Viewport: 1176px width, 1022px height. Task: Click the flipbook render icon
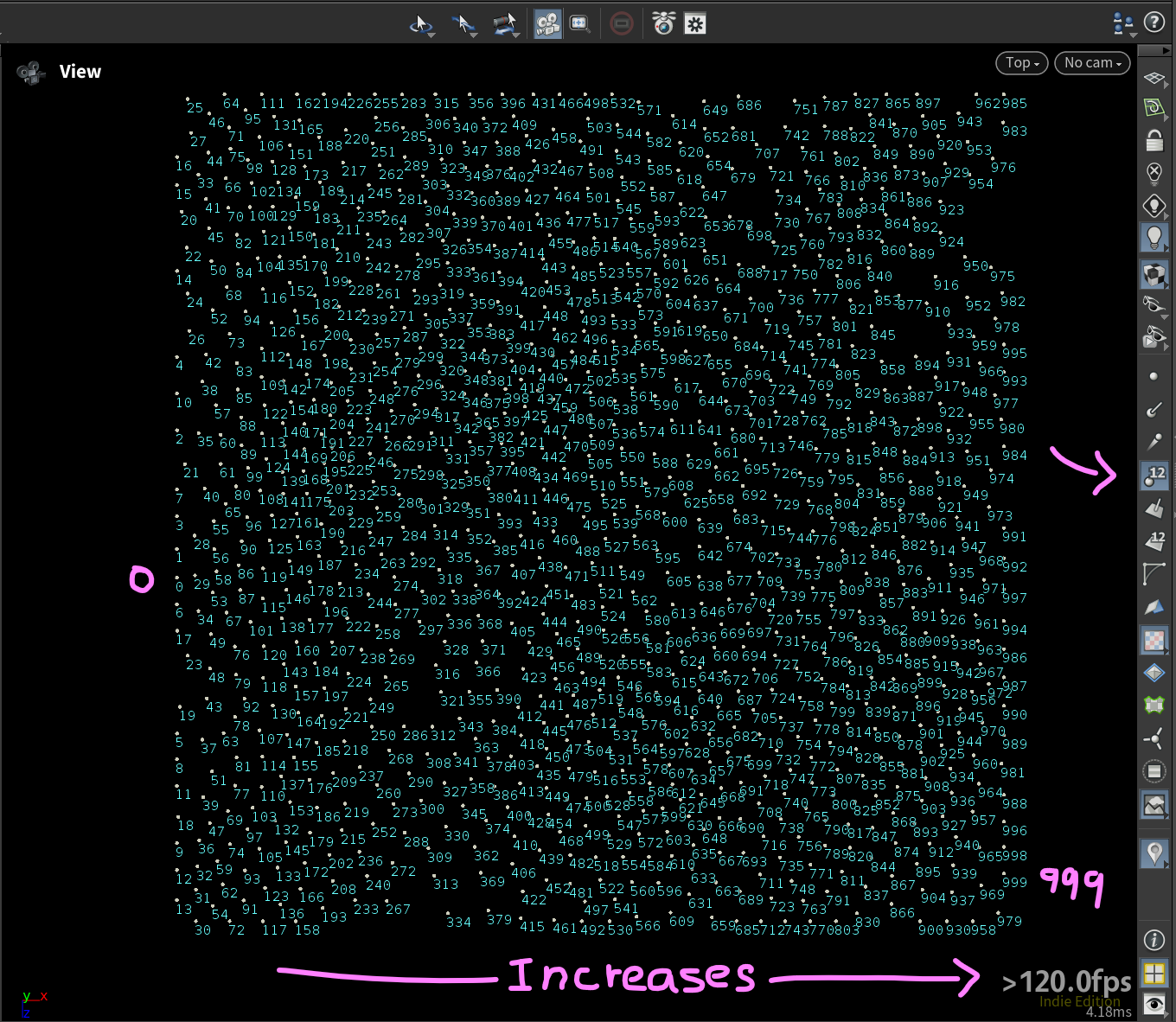click(x=663, y=23)
